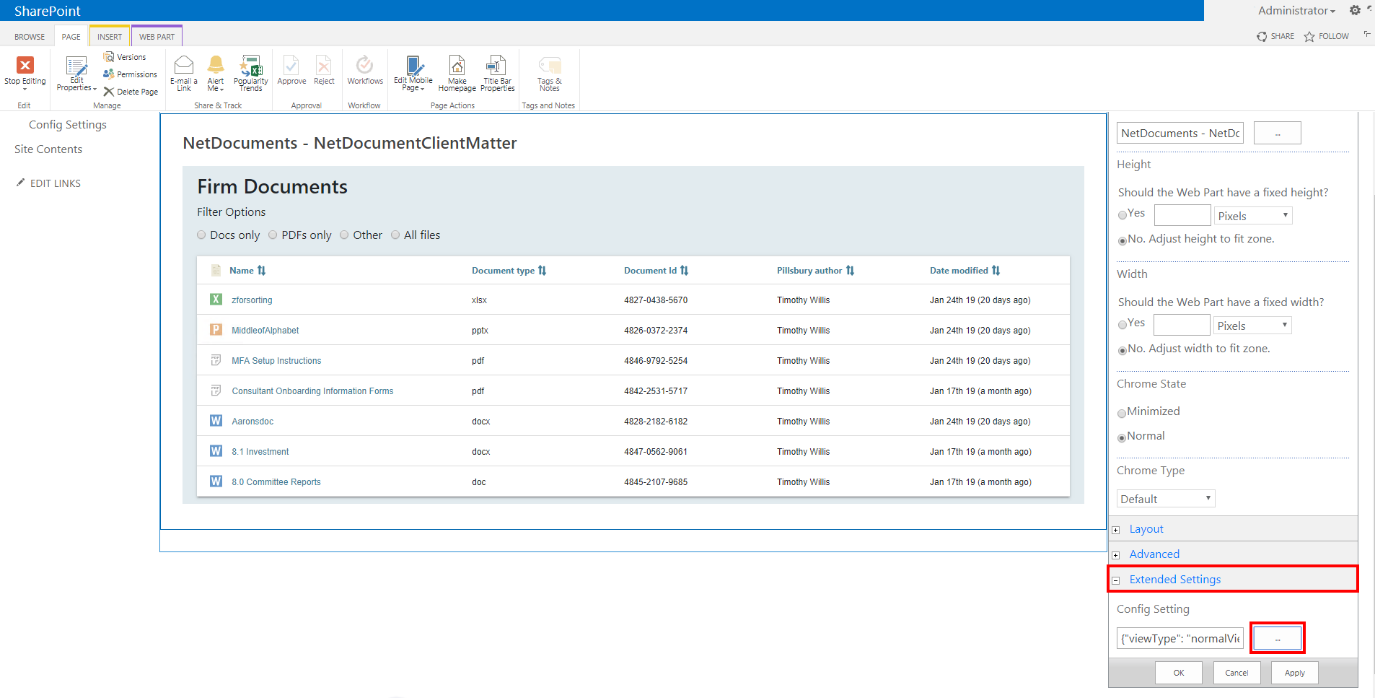
Task: Click the Config Setting text field
Action: [x=1180, y=638]
